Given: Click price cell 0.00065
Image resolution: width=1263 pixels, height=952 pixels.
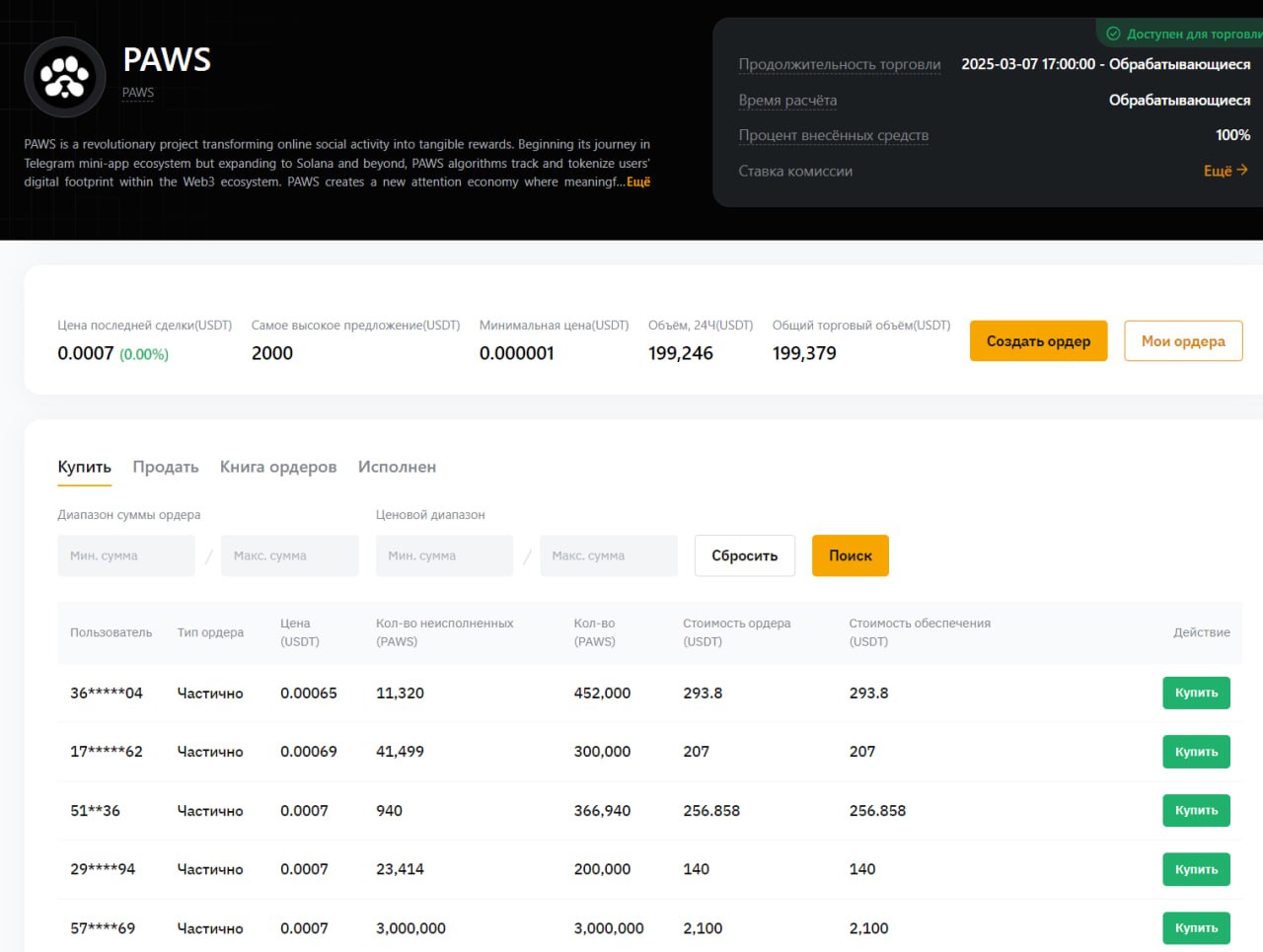Looking at the screenshot, I should [309, 693].
